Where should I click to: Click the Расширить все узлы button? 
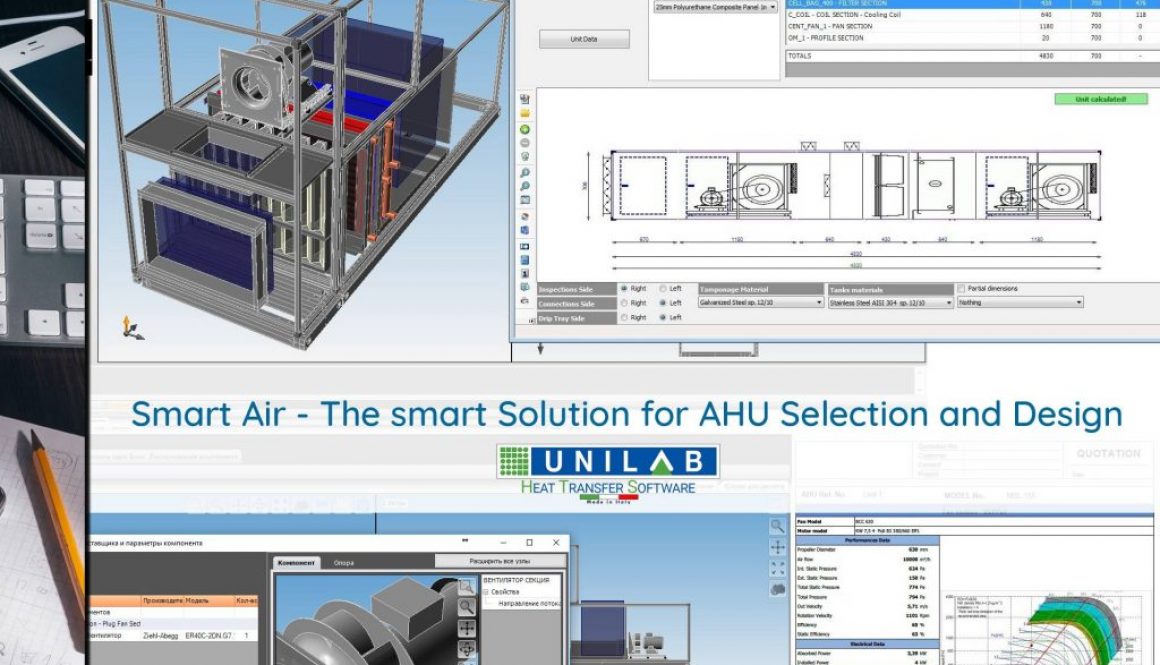pyautogui.click(x=501, y=561)
